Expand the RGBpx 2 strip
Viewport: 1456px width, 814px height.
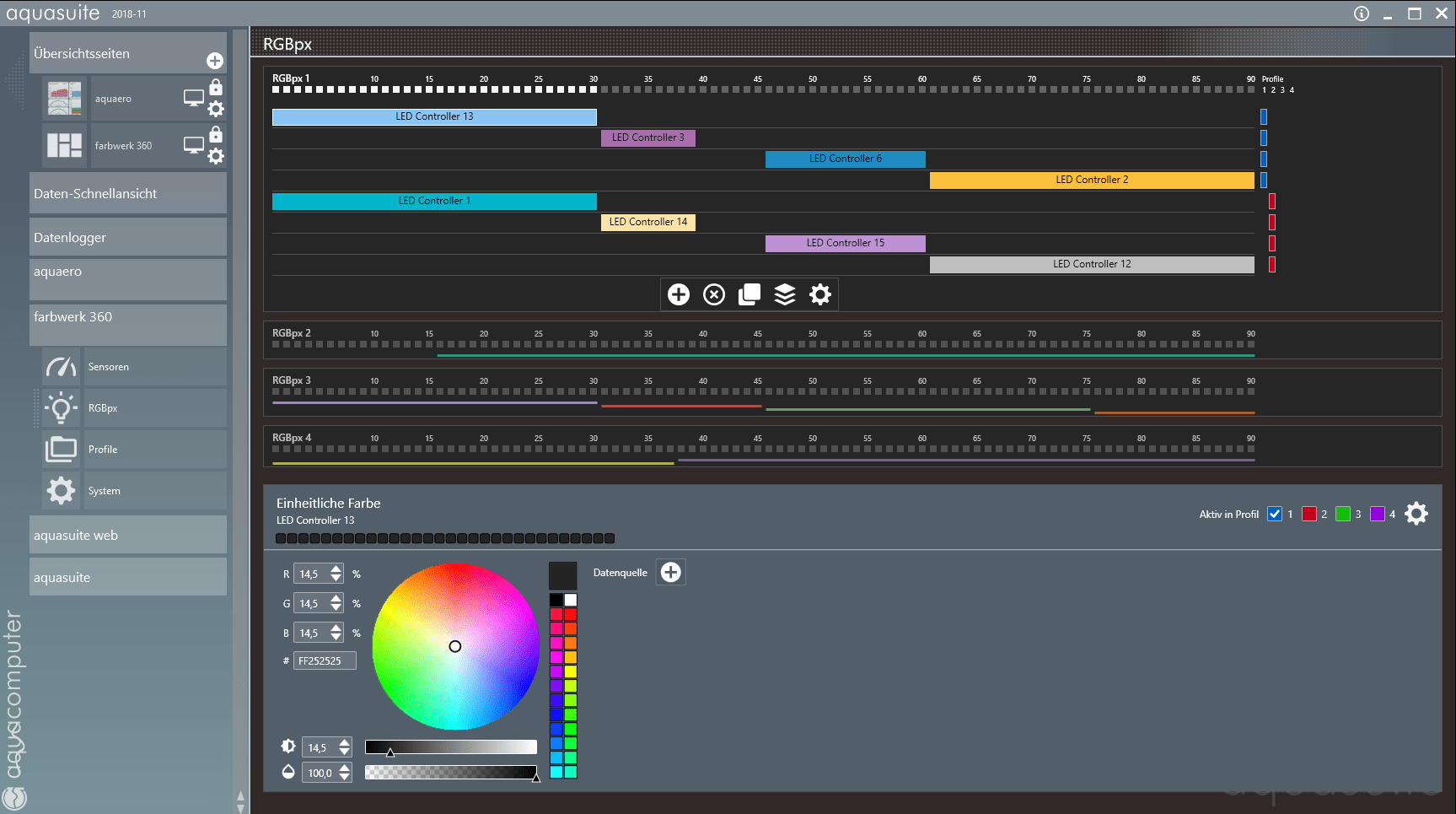pyautogui.click(x=852, y=341)
